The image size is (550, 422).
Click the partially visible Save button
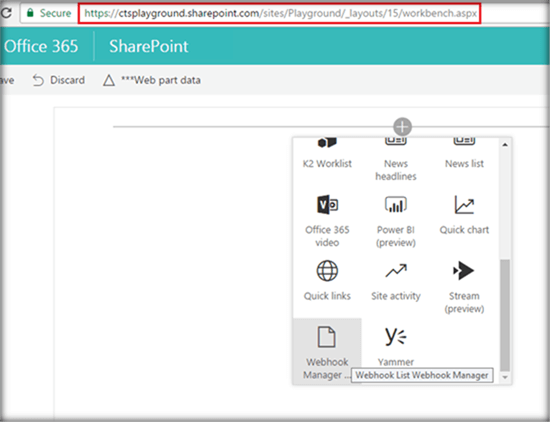pos(7,80)
